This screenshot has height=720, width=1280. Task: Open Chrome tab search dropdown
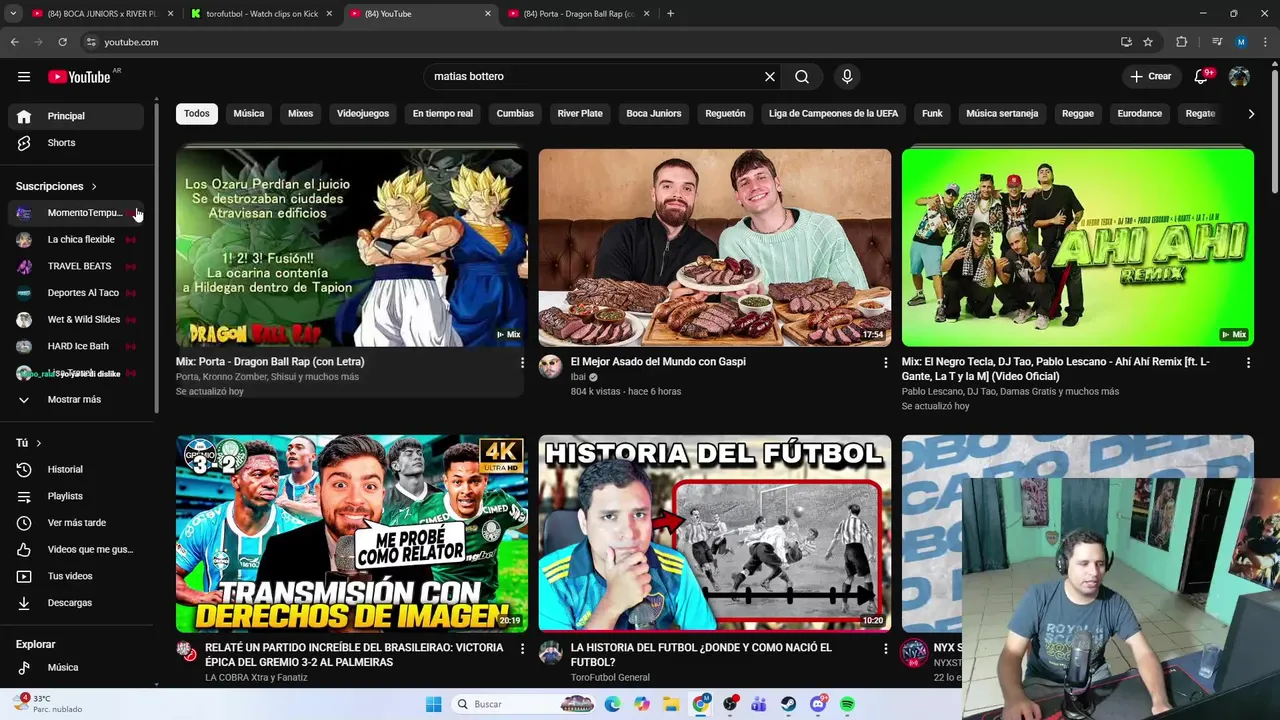tap(13, 13)
